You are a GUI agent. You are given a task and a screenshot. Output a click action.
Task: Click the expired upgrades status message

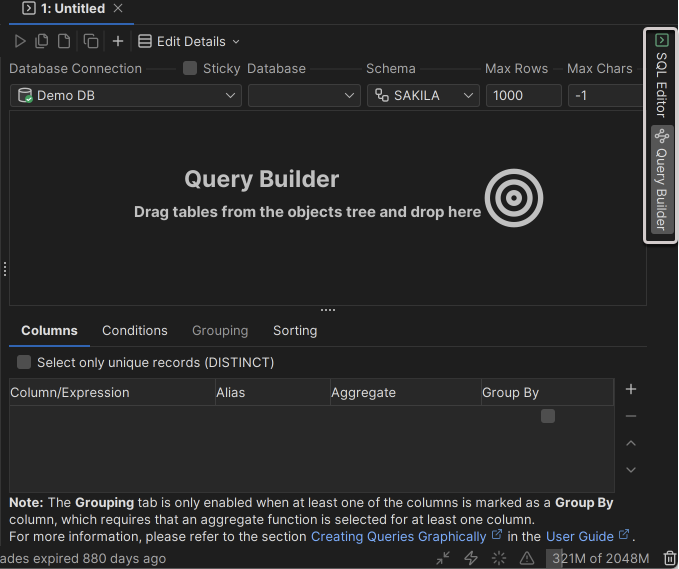[x=83, y=559]
